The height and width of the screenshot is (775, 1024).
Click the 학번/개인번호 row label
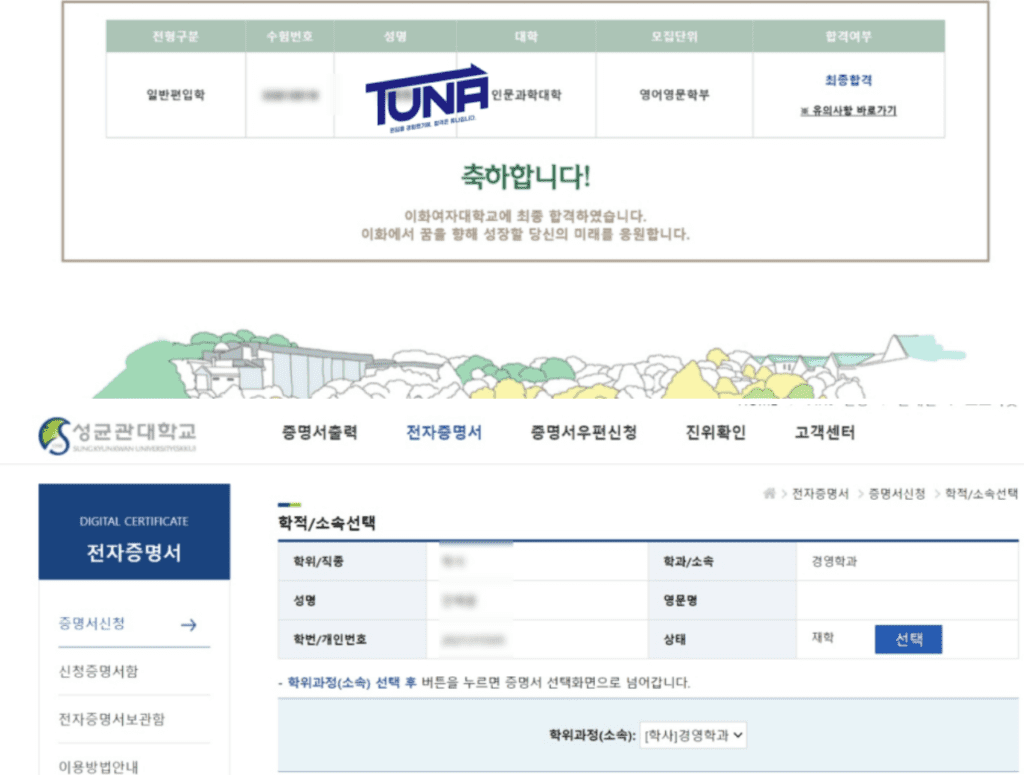tap(330, 639)
